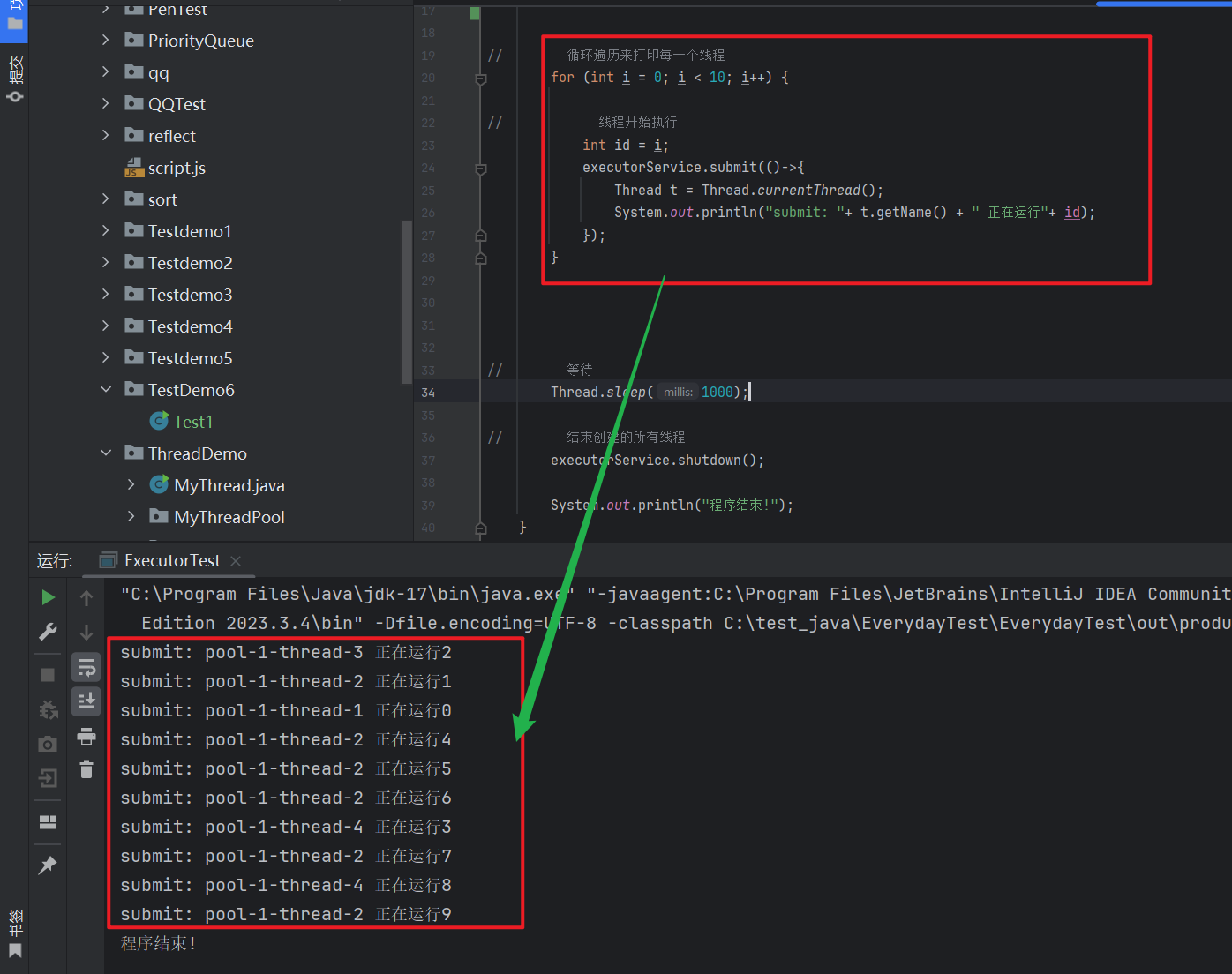Screen dimensions: 1232x974
Task: Click console line 'pool-1-thread-3 正在运行2'
Action: (328, 652)
